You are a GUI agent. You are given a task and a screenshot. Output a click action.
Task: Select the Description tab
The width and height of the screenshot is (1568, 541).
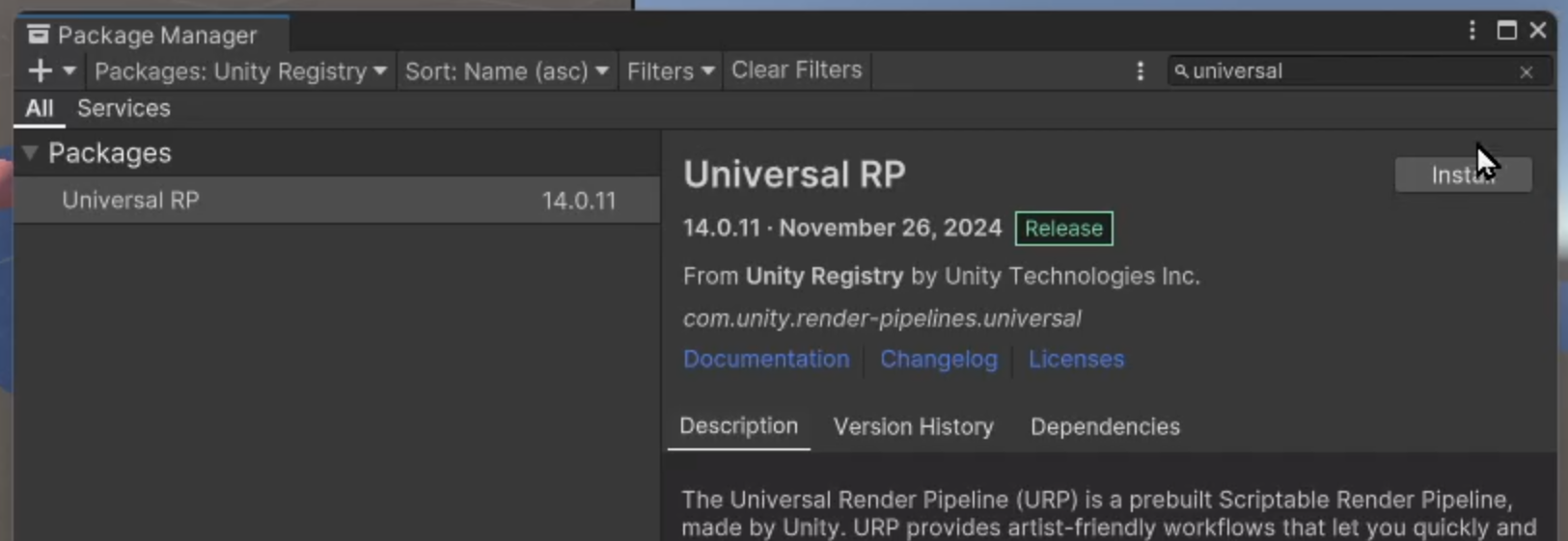738,426
